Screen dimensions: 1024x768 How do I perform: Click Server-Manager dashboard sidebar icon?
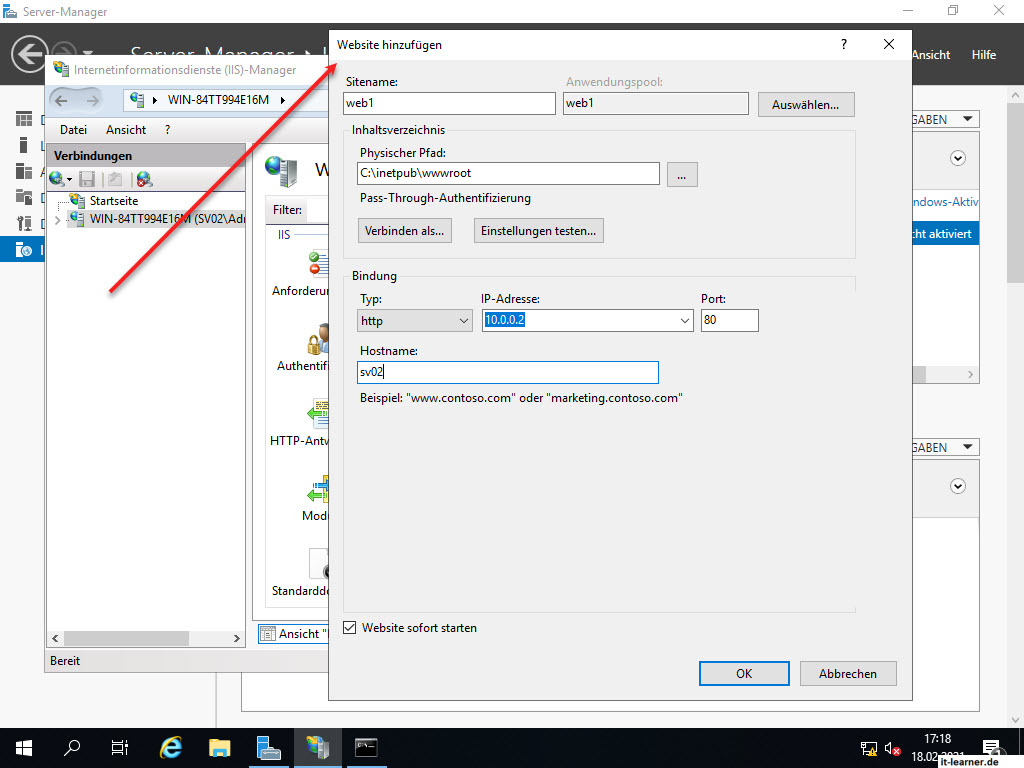point(24,119)
